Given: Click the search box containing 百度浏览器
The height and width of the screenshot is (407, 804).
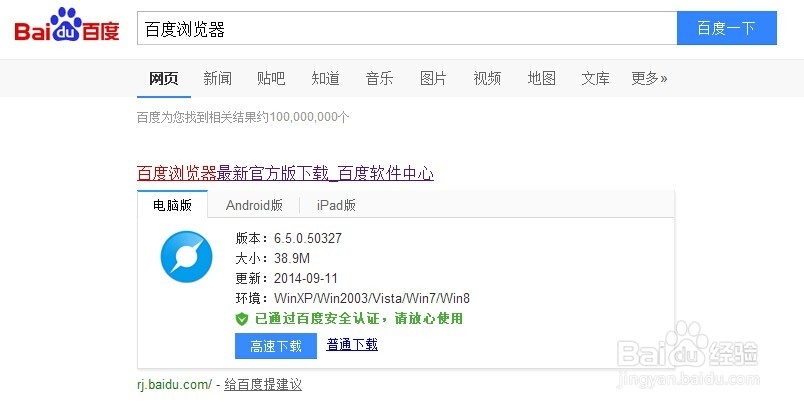Looking at the screenshot, I should [x=407, y=28].
